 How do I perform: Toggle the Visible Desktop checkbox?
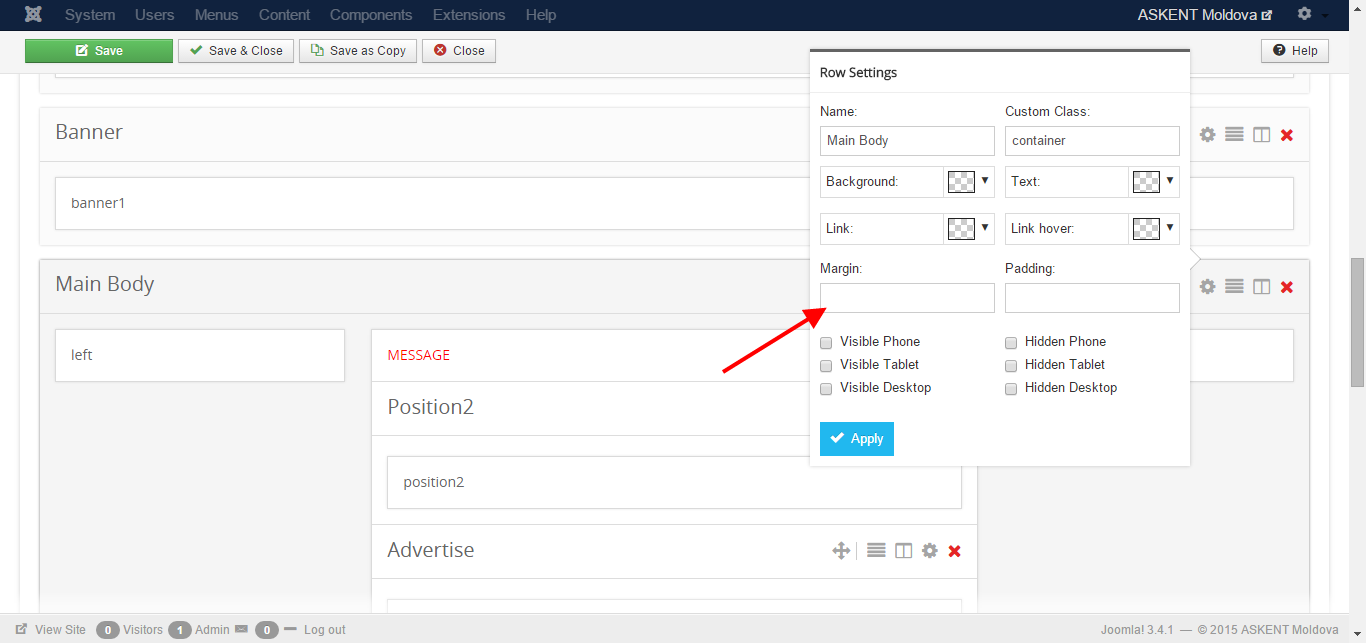(826, 388)
